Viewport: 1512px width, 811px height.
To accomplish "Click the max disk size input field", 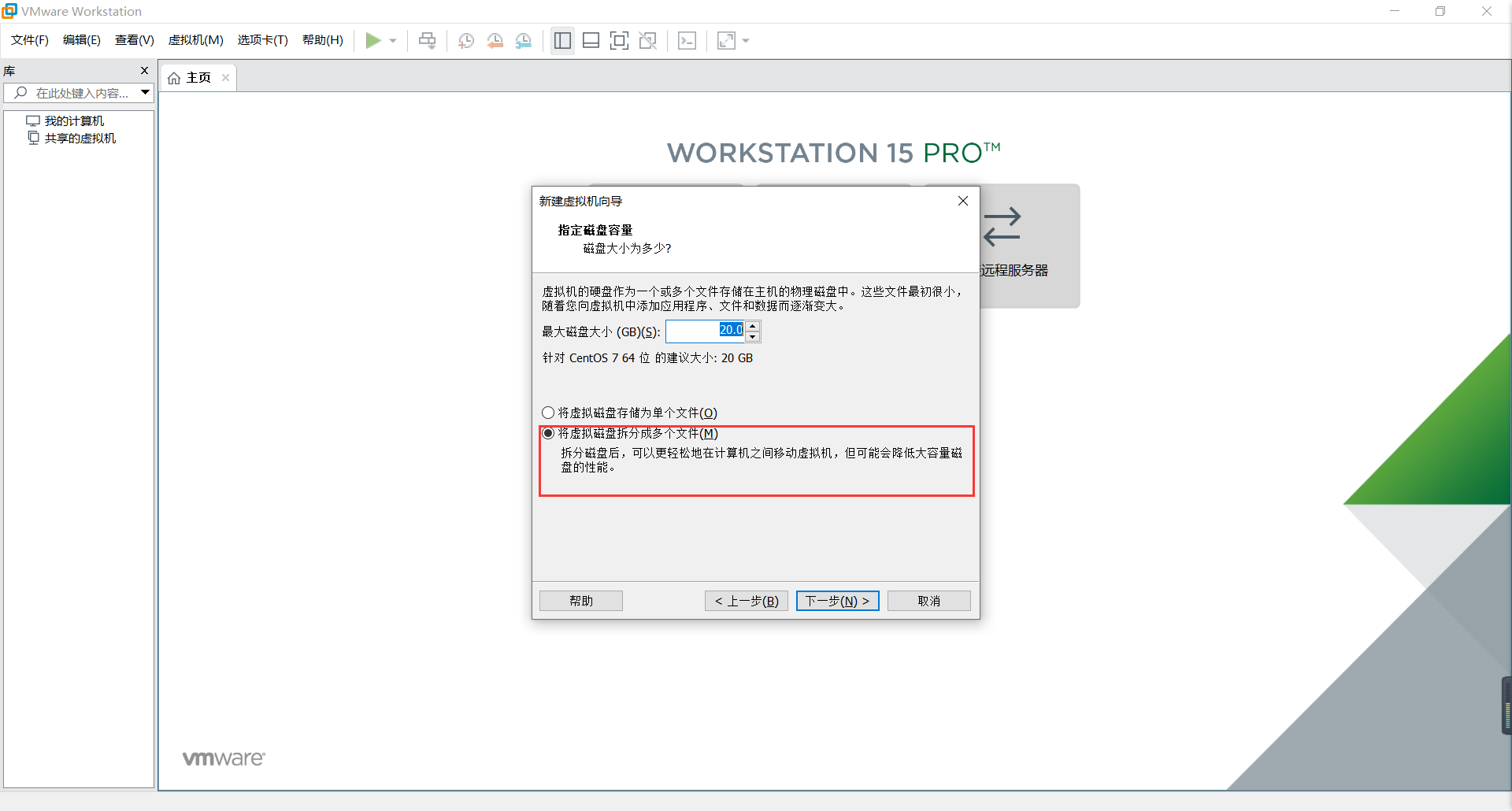I will coord(705,331).
